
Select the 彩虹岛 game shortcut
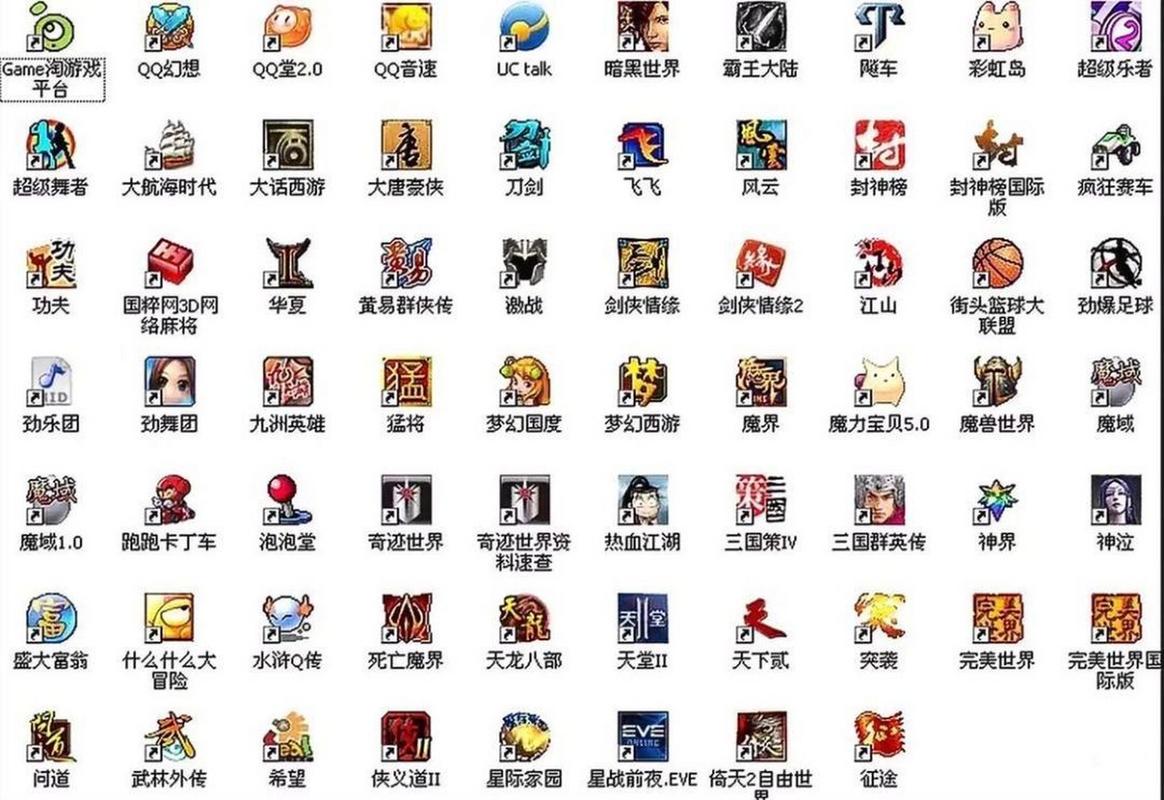click(x=996, y=28)
